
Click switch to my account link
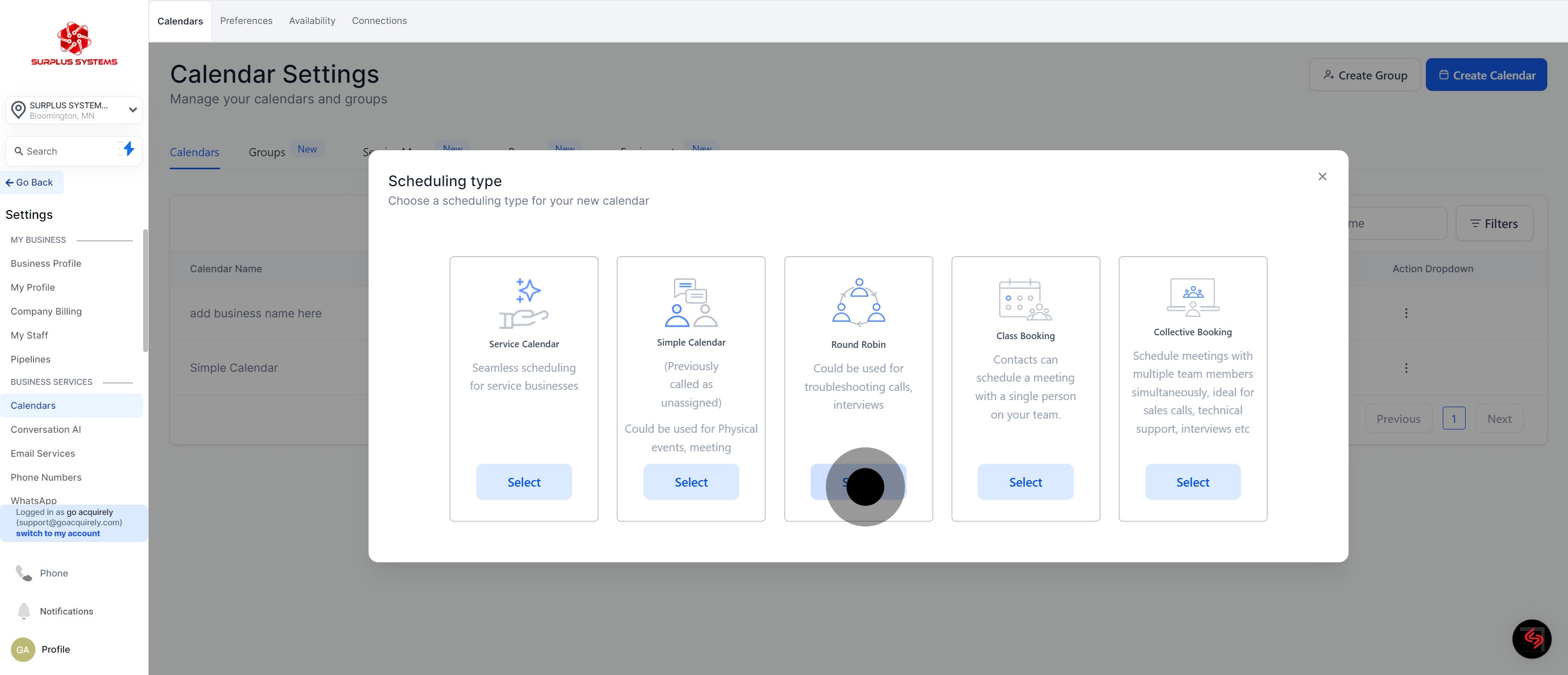point(58,533)
